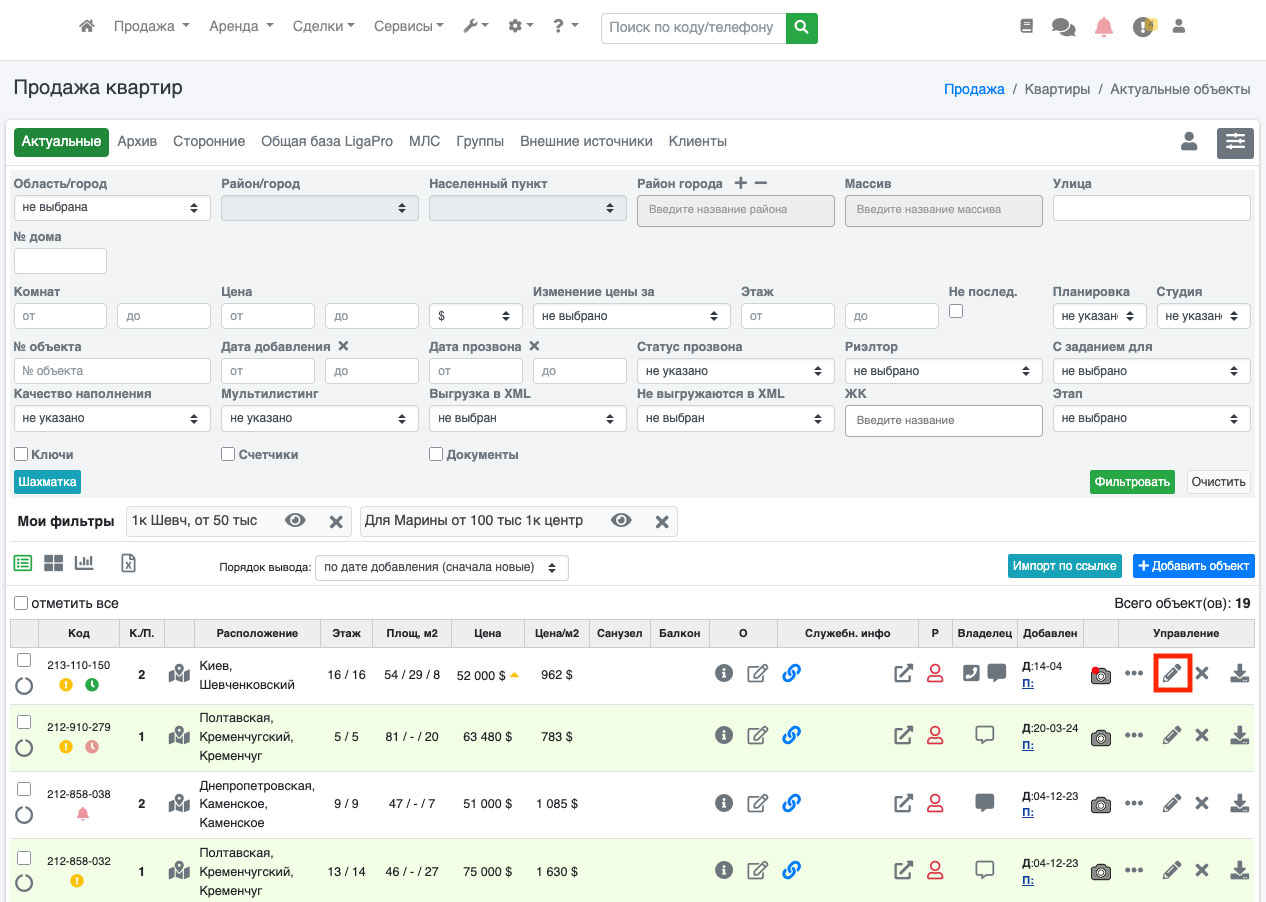Show the saved filter "1к Шевч, от 50 тыс"
The image size is (1266, 902).
point(295,521)
